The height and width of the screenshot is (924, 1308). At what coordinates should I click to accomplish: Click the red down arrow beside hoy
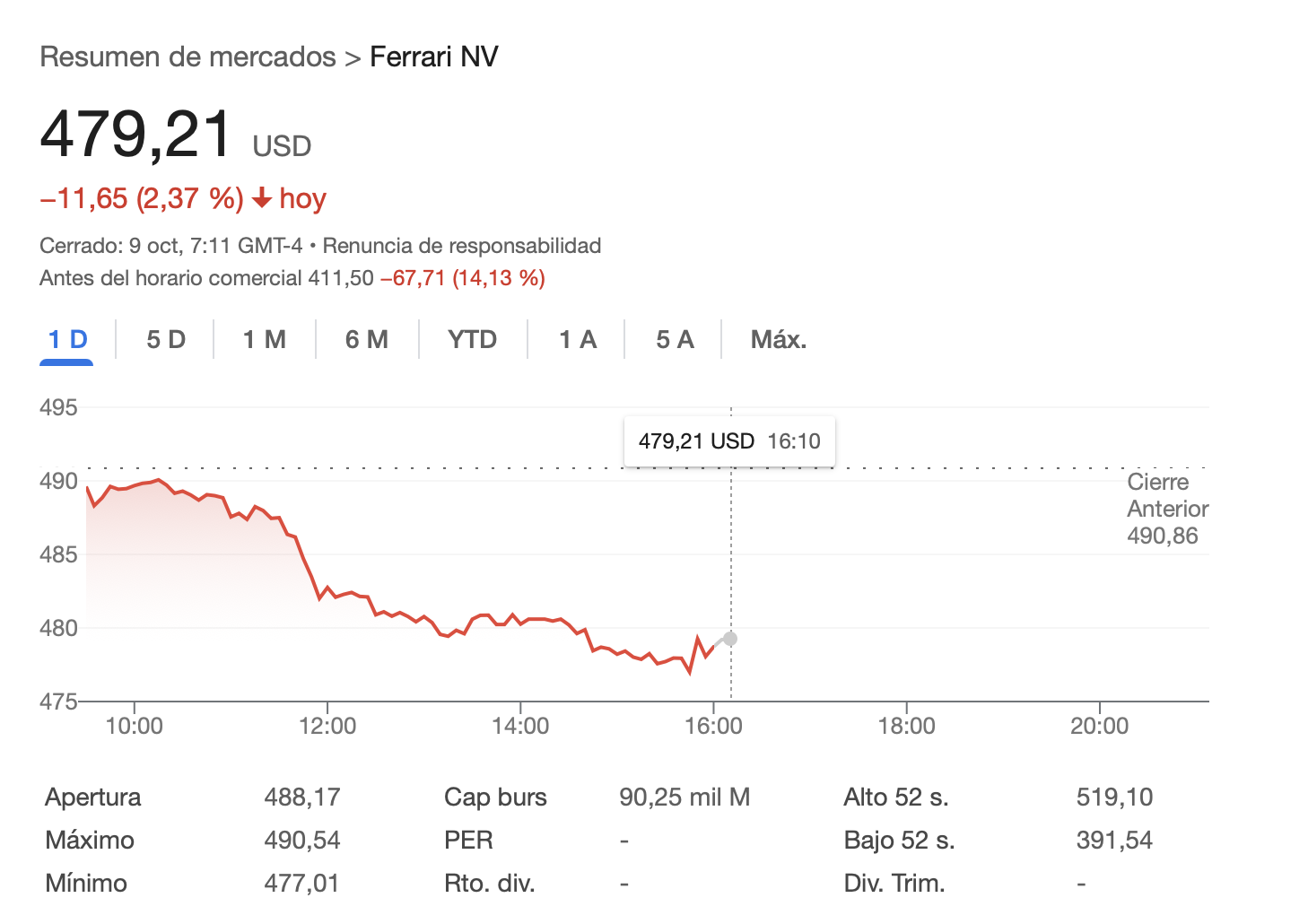tap(262, 198)
